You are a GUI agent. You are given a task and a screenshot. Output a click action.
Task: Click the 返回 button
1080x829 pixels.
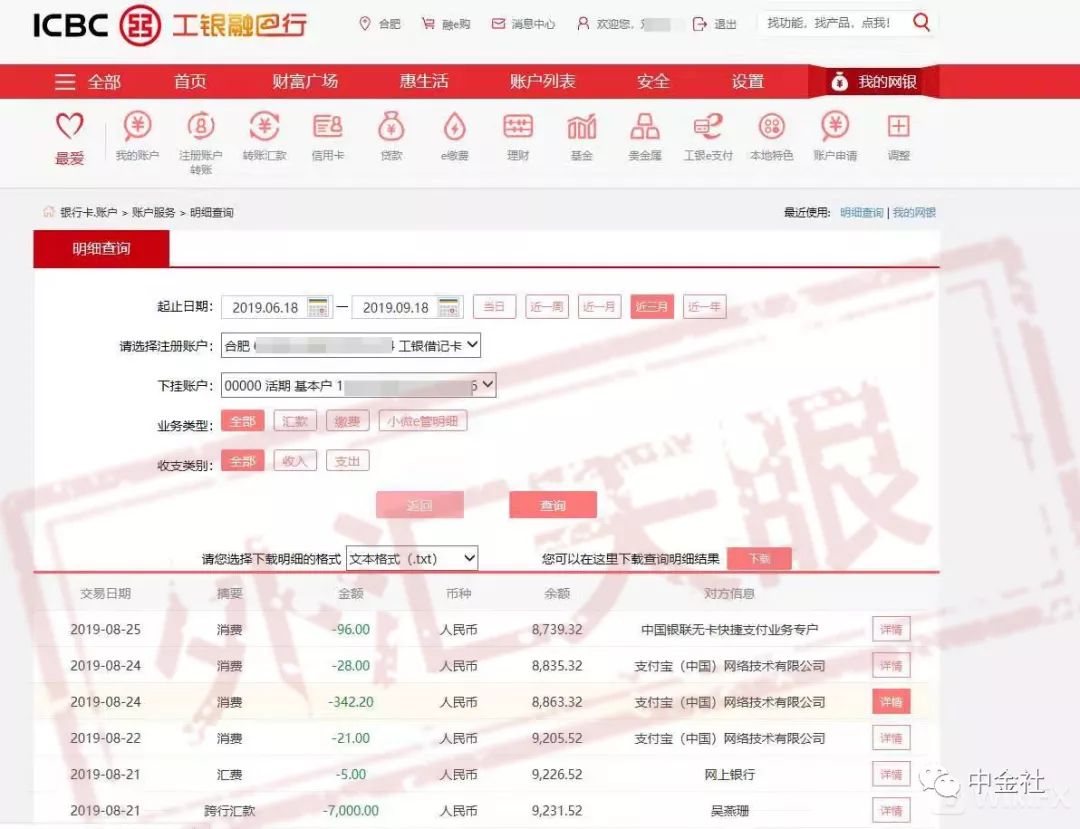coord(419,505)
